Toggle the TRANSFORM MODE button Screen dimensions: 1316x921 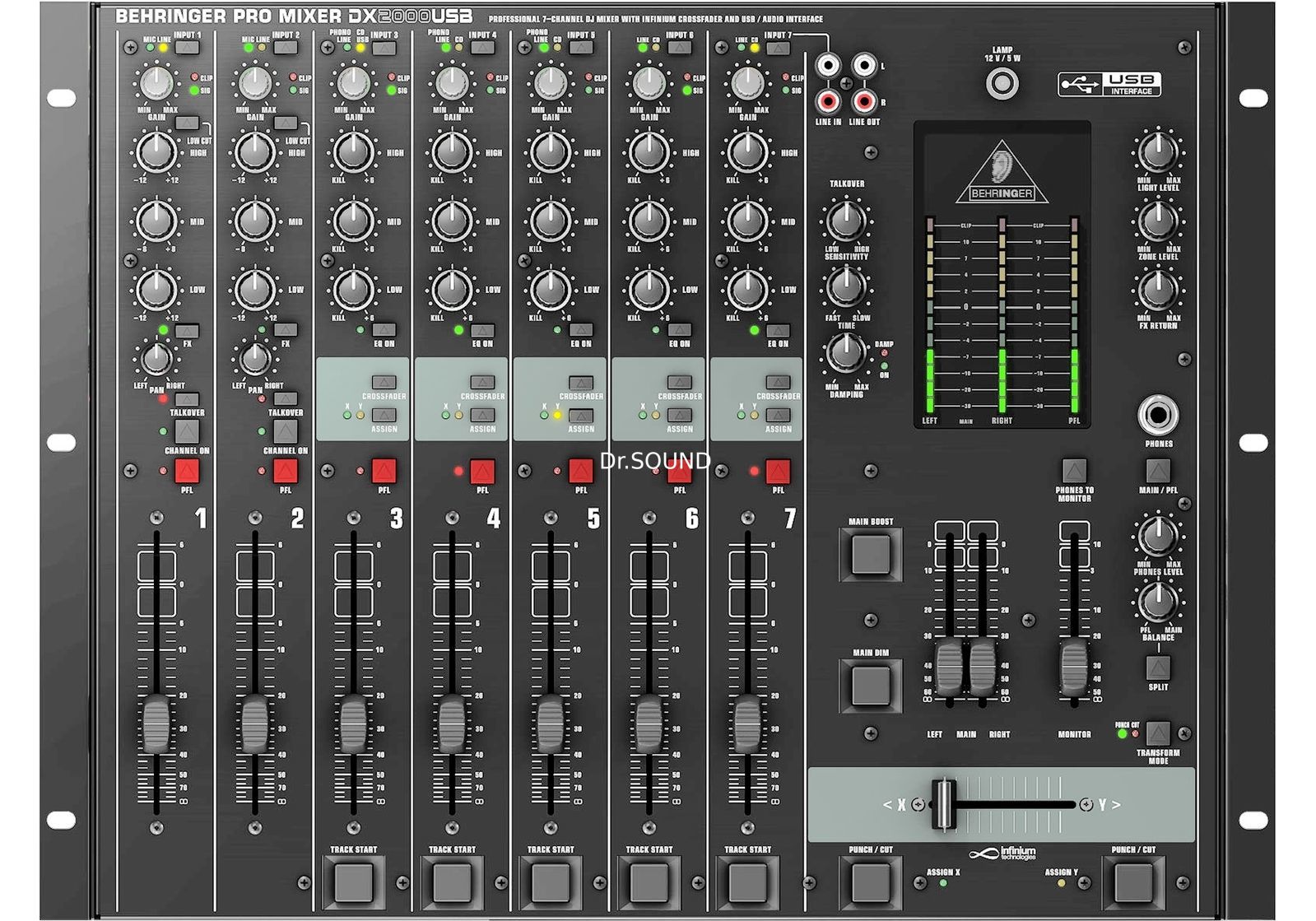tap(1158, 733)
